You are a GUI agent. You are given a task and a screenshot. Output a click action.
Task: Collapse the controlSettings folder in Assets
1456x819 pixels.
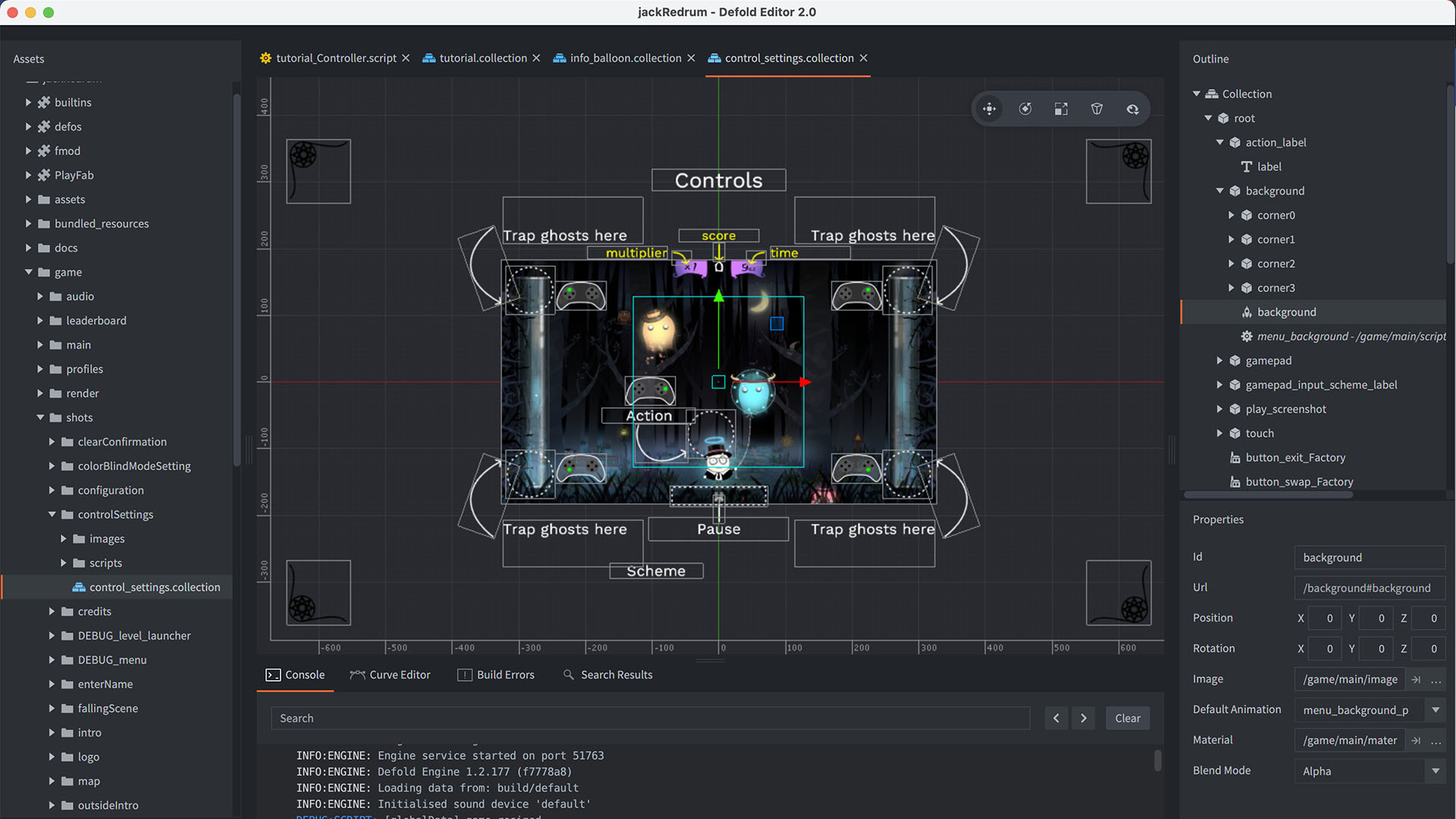pos(52,514)
